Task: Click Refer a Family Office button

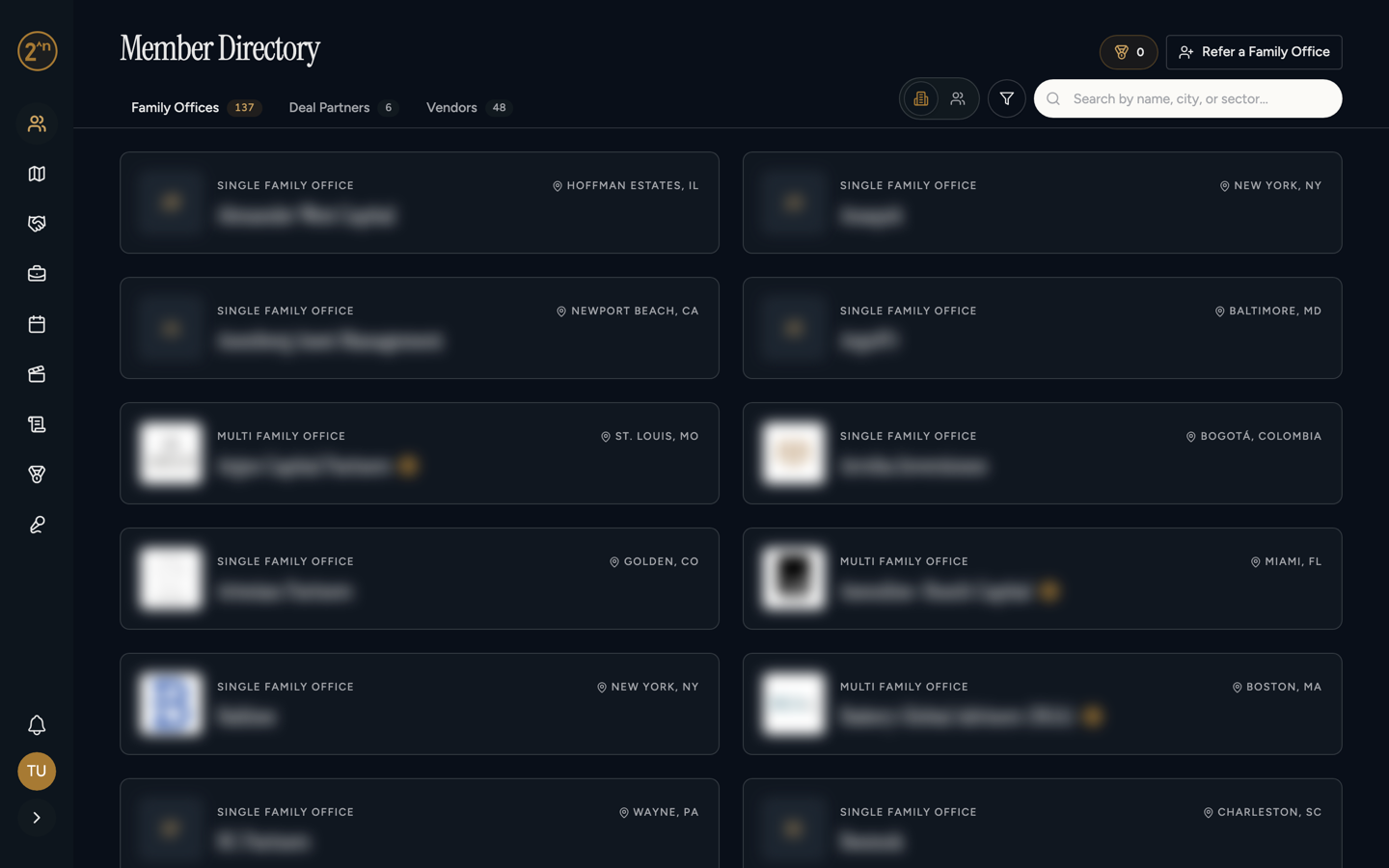Action: coord(1253,52)
